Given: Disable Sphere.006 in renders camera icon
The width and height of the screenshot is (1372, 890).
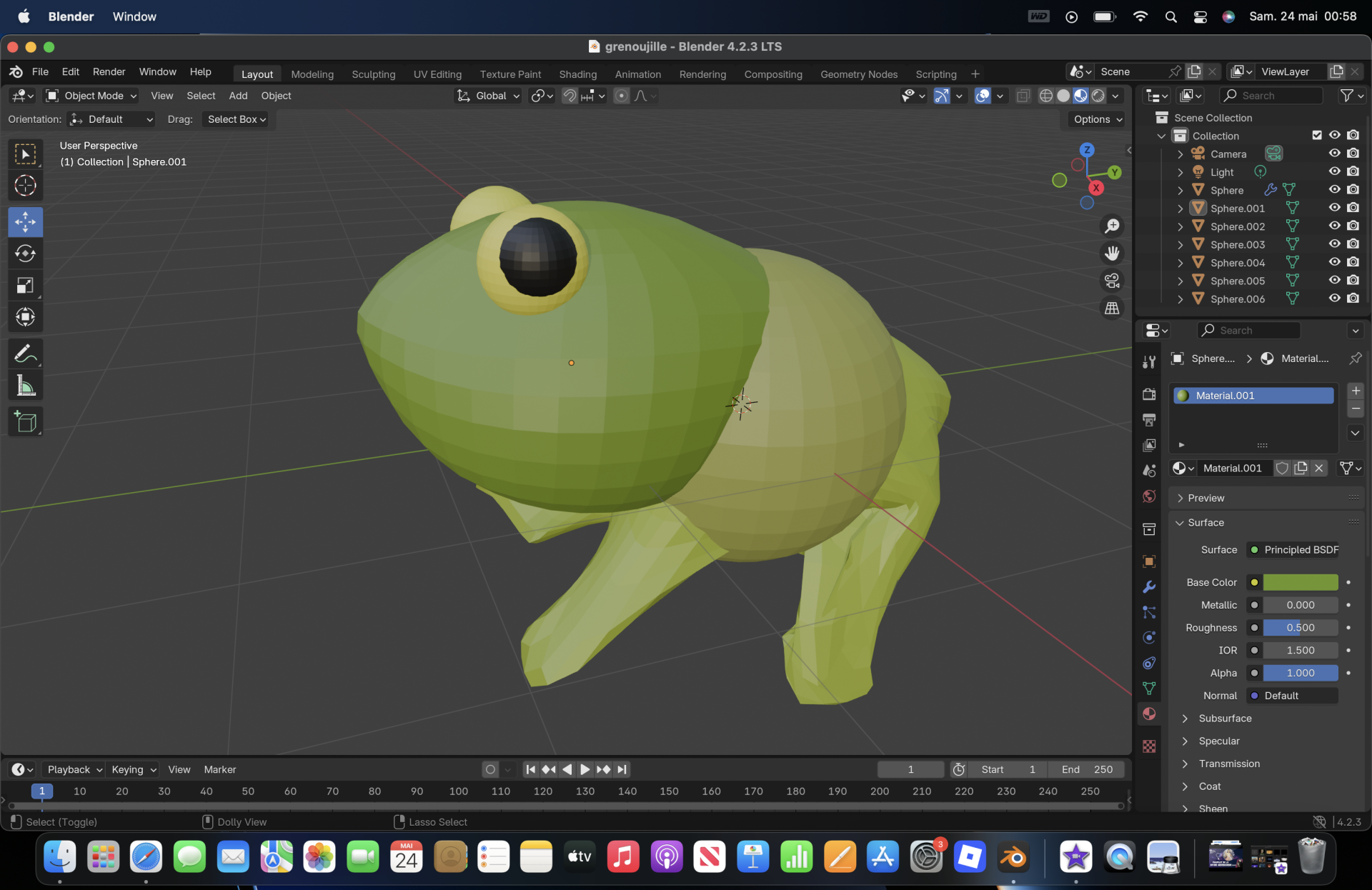Looking at the screenshot, I should point(1353,299).
